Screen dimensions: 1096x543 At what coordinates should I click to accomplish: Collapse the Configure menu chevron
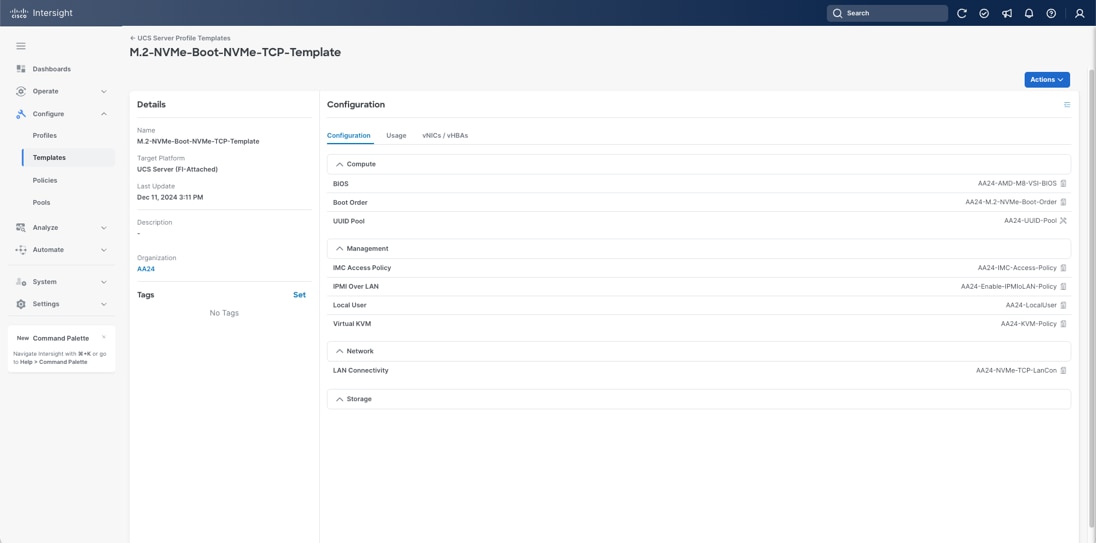click(104, 114)
